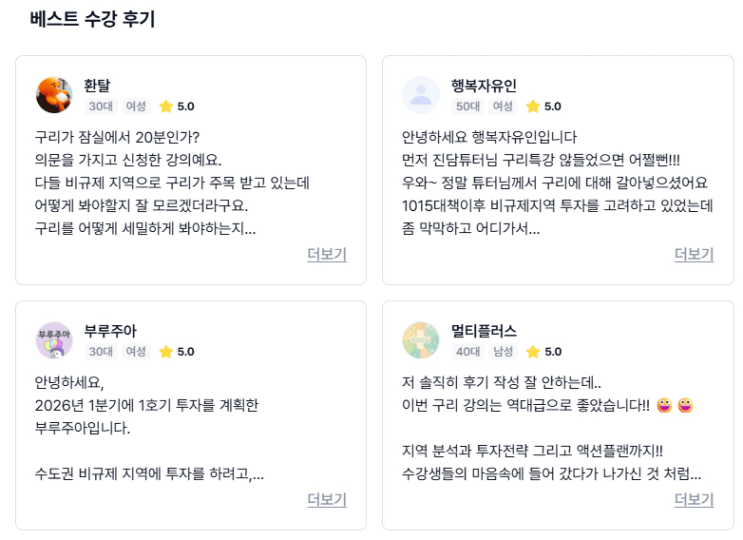Expand 환탈's review with 더보기

click(x=326, y=254)
